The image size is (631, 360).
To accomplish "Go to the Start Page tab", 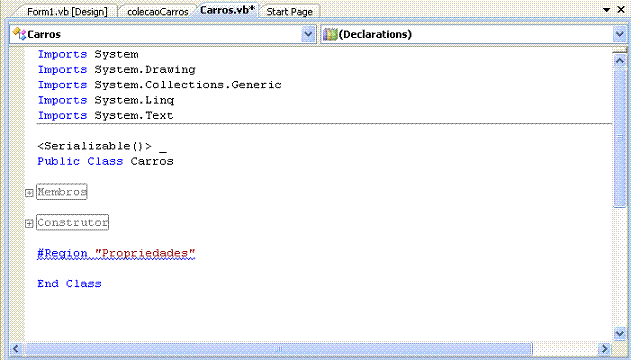I will pos(289,12).
